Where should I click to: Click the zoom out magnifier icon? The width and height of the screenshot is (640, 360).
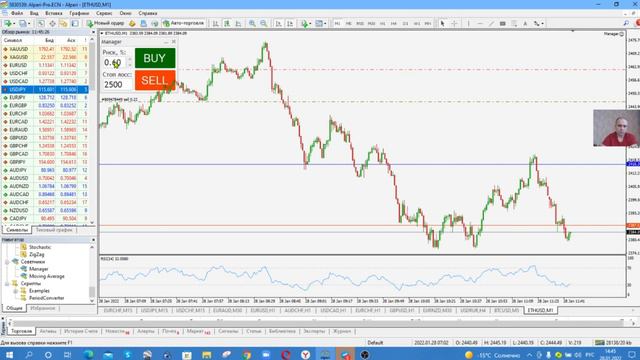pos(264,24)
